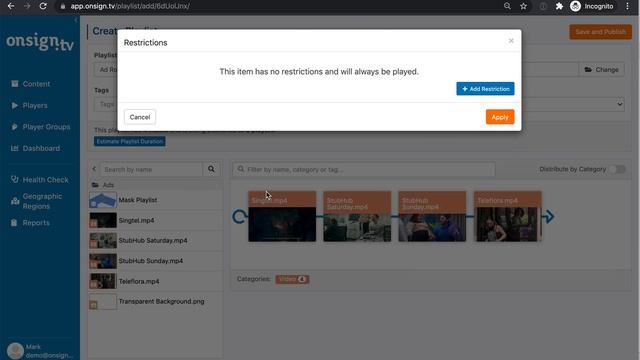
Task: Apply the restrictions dialog
Action: pyautogui.click(x=500, y=117)
